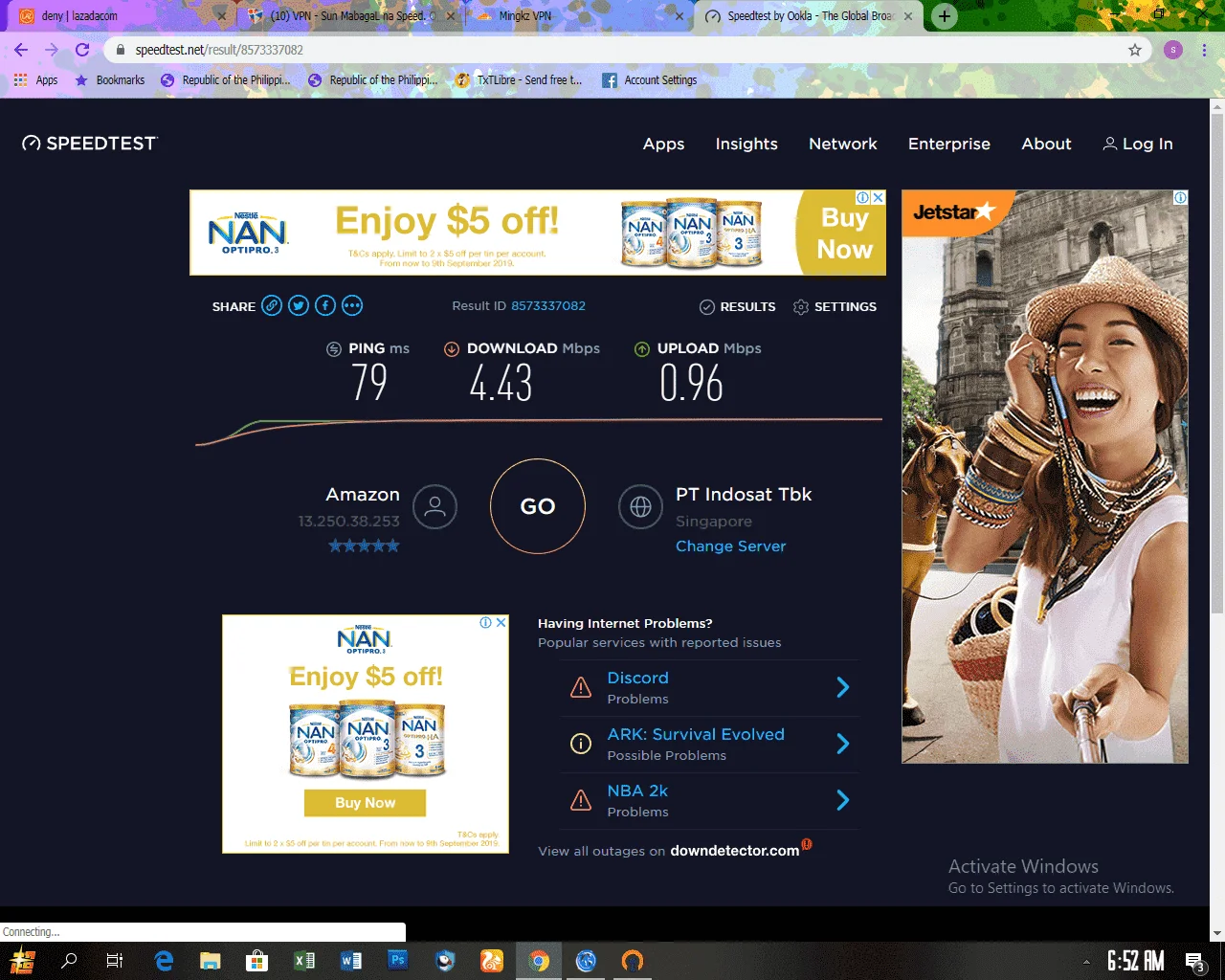Screen dimensions: 1225x980
Task: Go back to the previous page
Action: [21, 50]
